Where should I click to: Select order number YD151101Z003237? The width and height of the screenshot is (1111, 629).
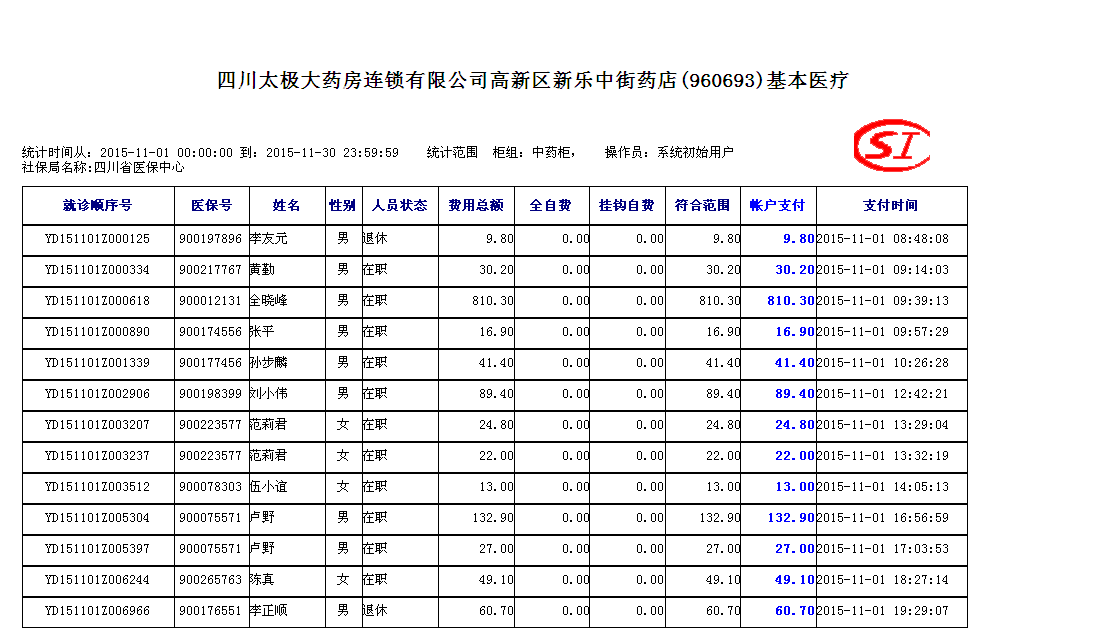coord(98,456)
